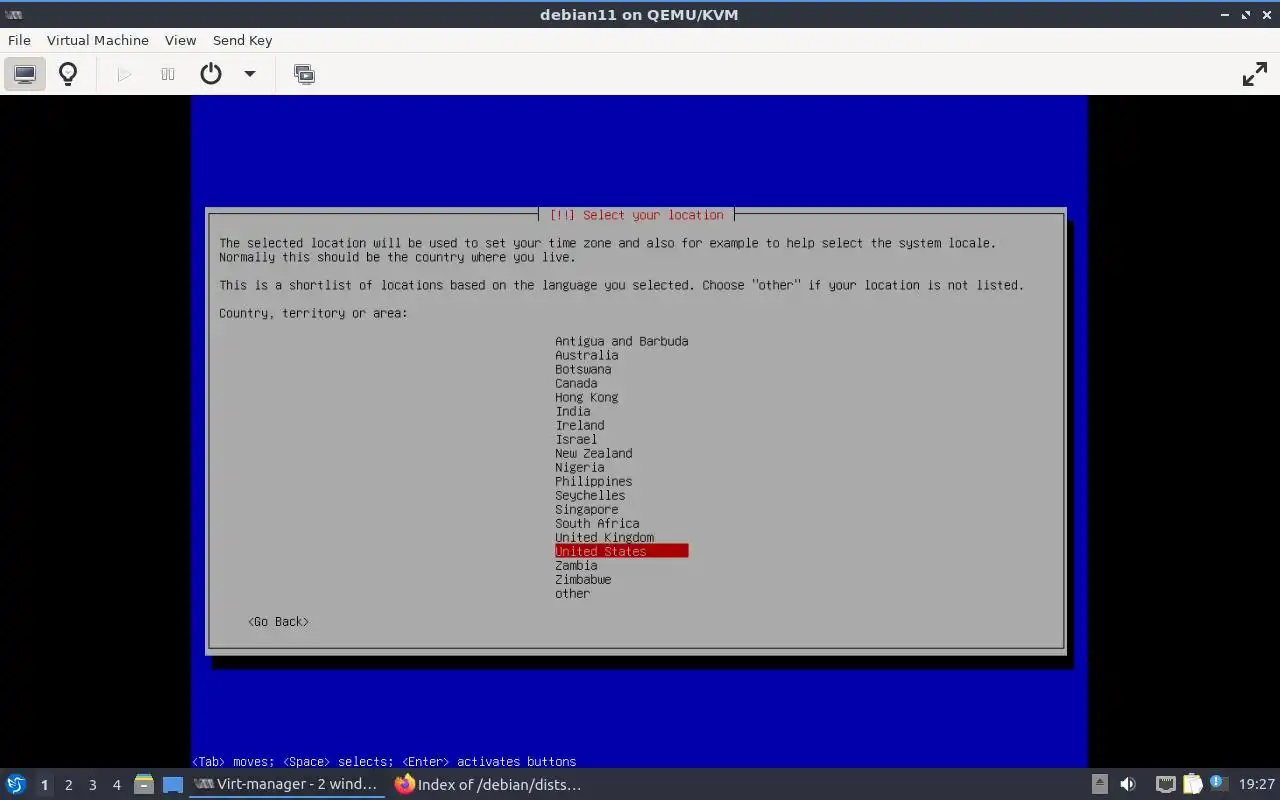The height and width of the screenshot is (800, 1280).
Task: Pause the virtual machine
Action: (168, 74)
